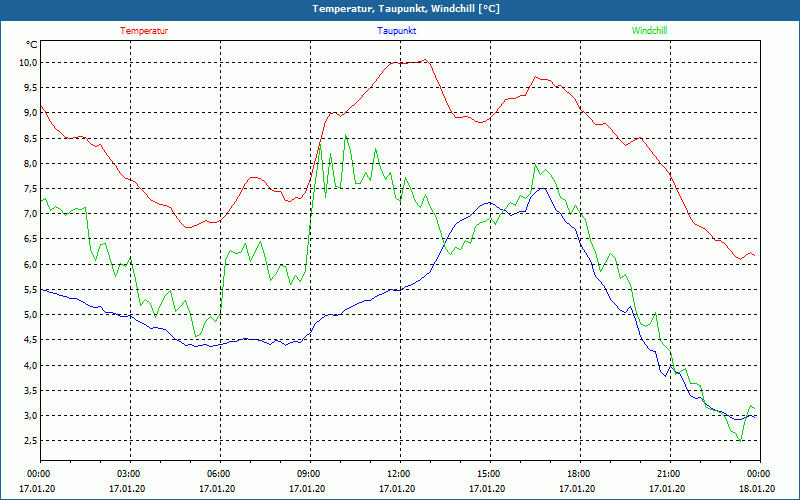Click the 4,5 y-axis value
This screenshot has height=500, width=800.
pos(31,340)
